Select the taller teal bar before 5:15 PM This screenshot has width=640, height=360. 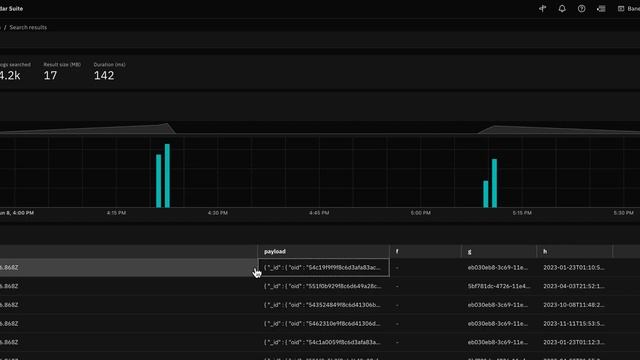click(494, 183)
